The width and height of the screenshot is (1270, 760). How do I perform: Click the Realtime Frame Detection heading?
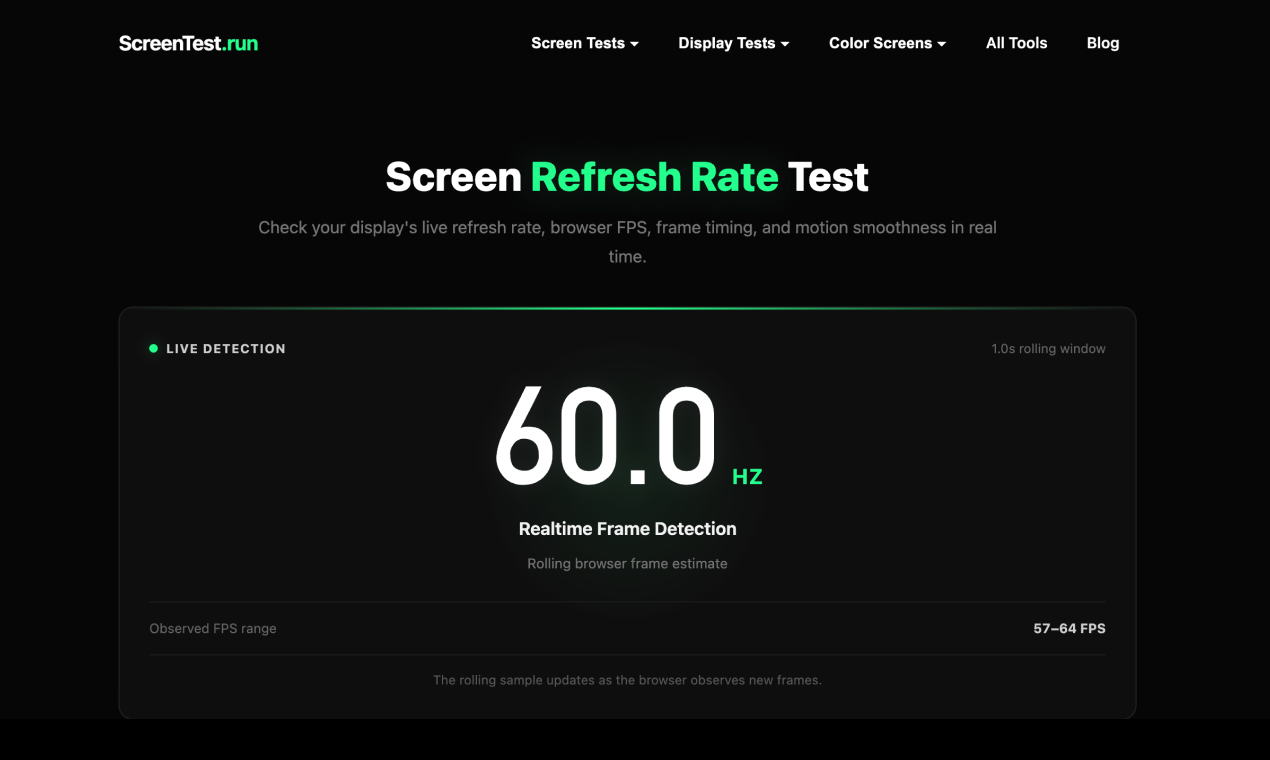coord(627,529)
